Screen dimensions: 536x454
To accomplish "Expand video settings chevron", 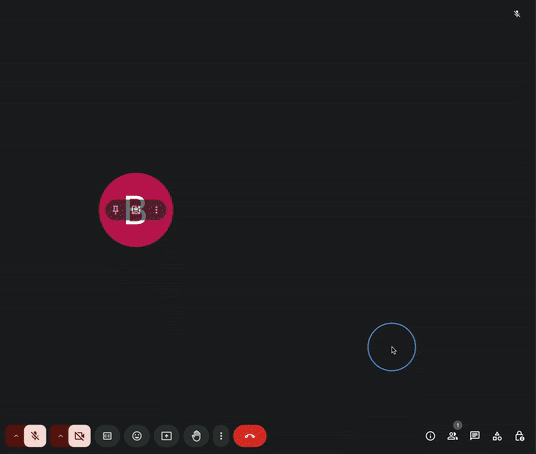I will pos(60,436).
